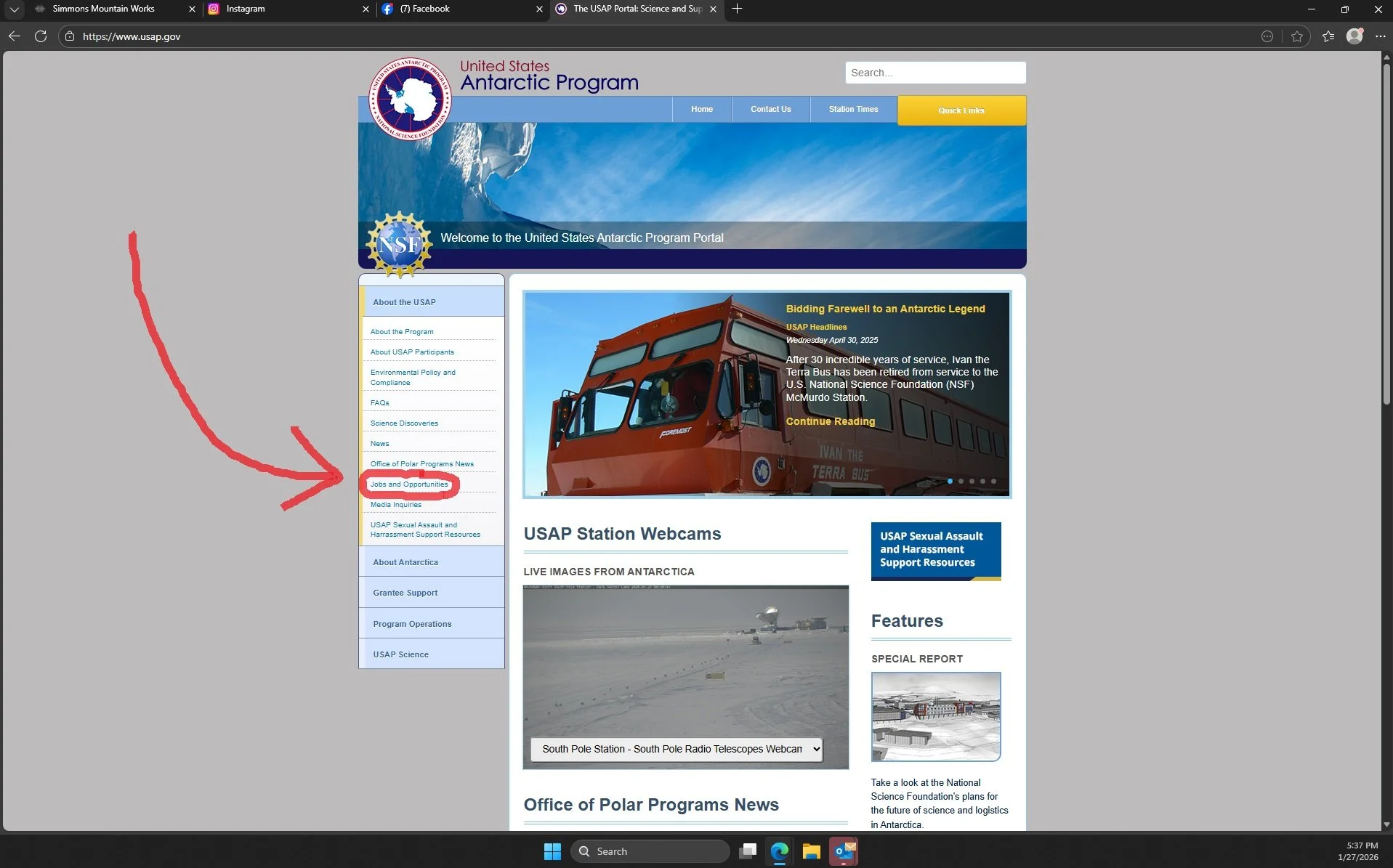Viewport: 1393px width, 868px height.
Task: Click the site info lock icon
Action: [70, 36]
